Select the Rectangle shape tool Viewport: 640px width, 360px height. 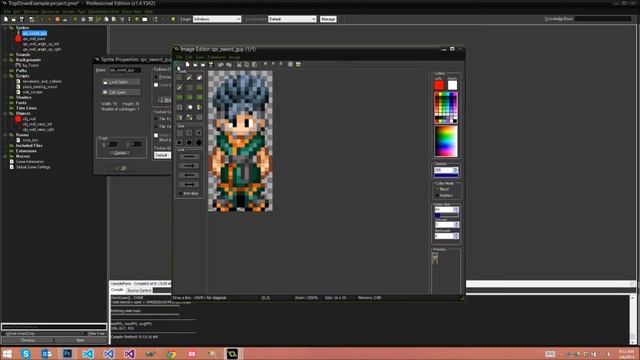tap(180, 97)
